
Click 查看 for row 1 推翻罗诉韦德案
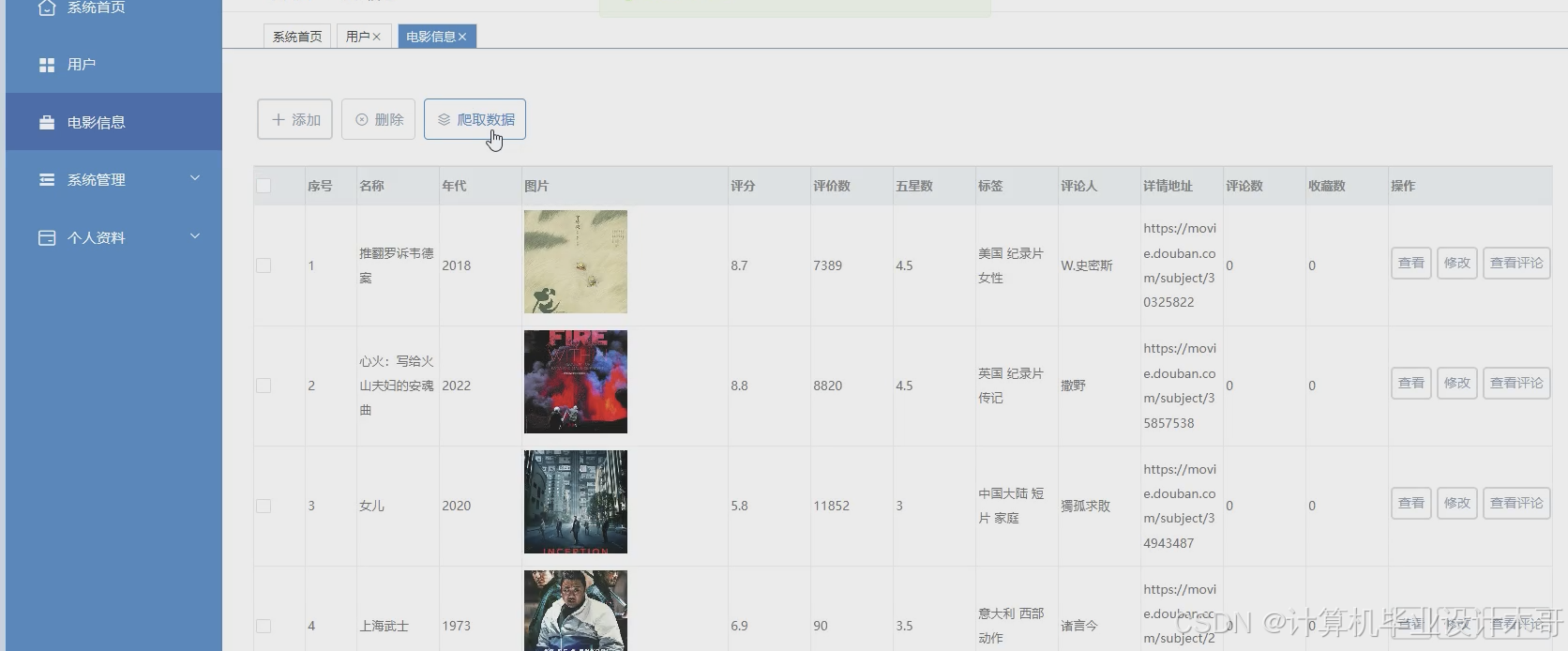coord(1410,263)
